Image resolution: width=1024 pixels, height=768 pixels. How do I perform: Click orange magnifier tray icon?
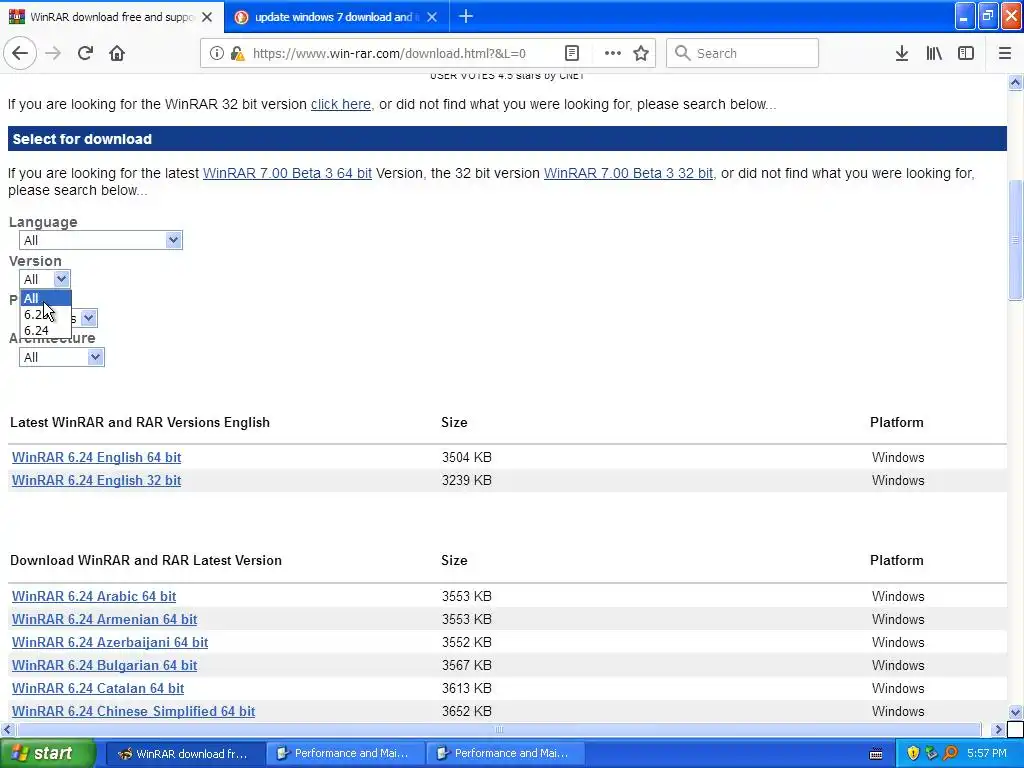tap(950, 753)
